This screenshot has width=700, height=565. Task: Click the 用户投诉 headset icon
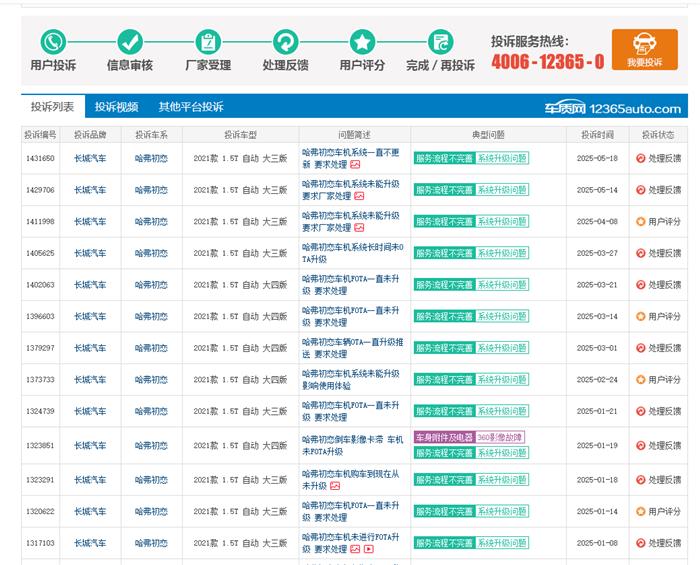pyautogui.click(x=53, y=42)
